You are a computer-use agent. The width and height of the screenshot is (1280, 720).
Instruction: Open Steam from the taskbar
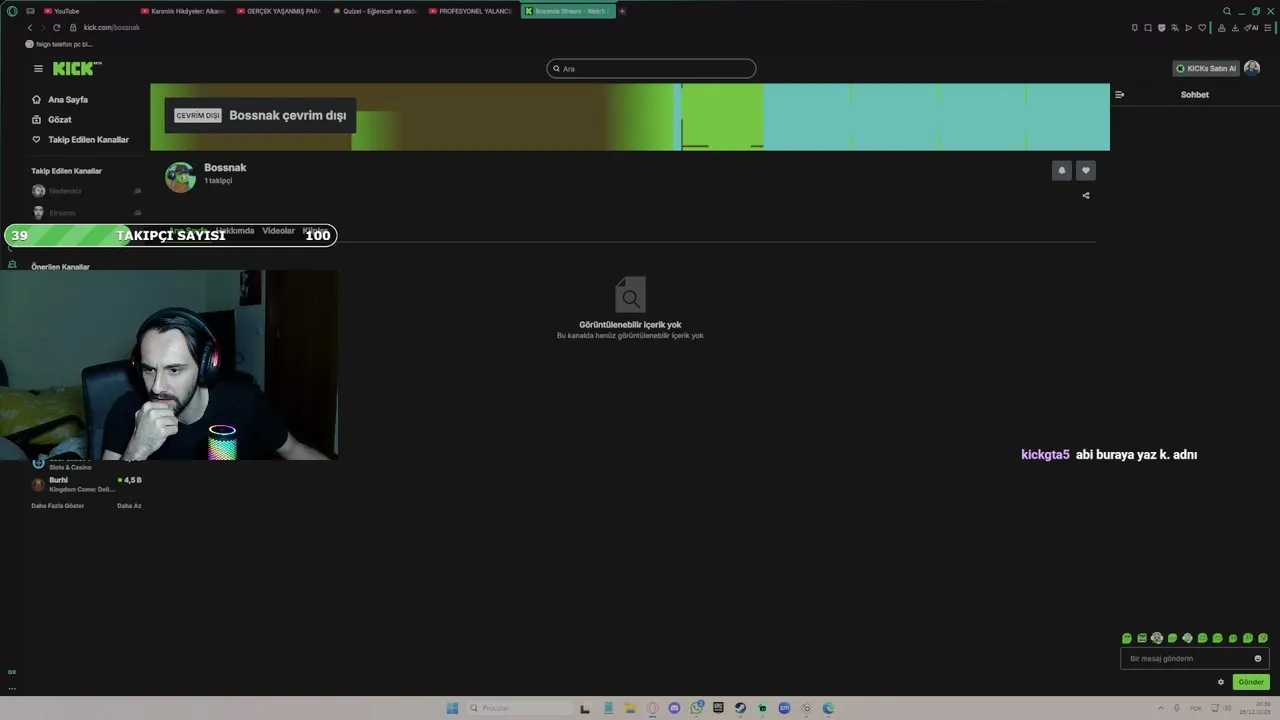pyautogui.click(x=740, y=708)
